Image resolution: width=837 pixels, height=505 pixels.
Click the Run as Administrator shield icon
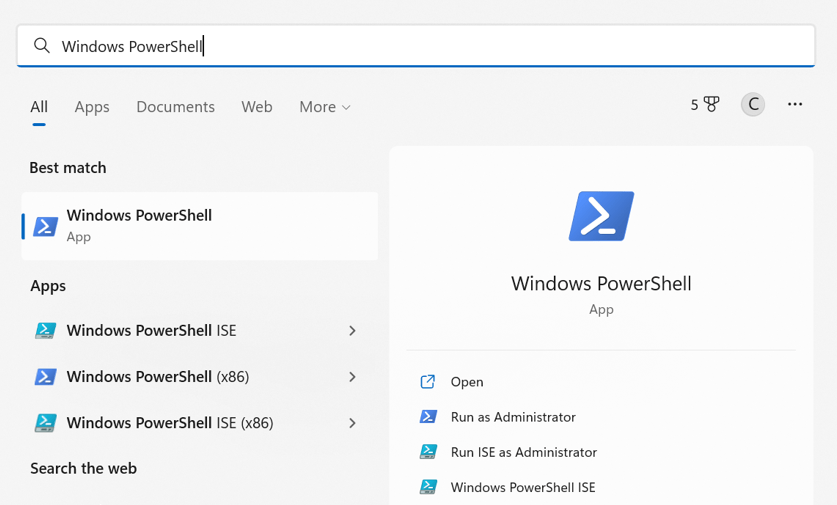(428, 417)
